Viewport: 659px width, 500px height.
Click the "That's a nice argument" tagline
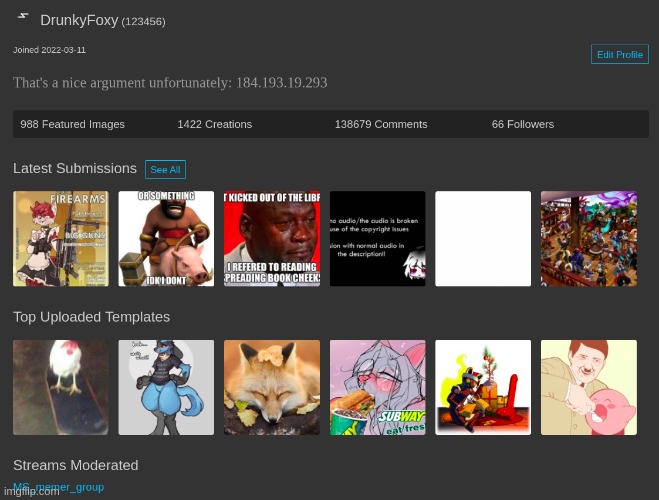[170, 83]
